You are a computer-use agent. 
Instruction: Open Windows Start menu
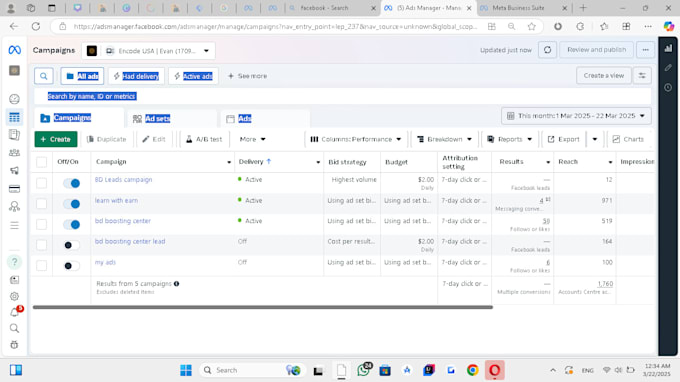pyautogui.click(x=186, y=370)
